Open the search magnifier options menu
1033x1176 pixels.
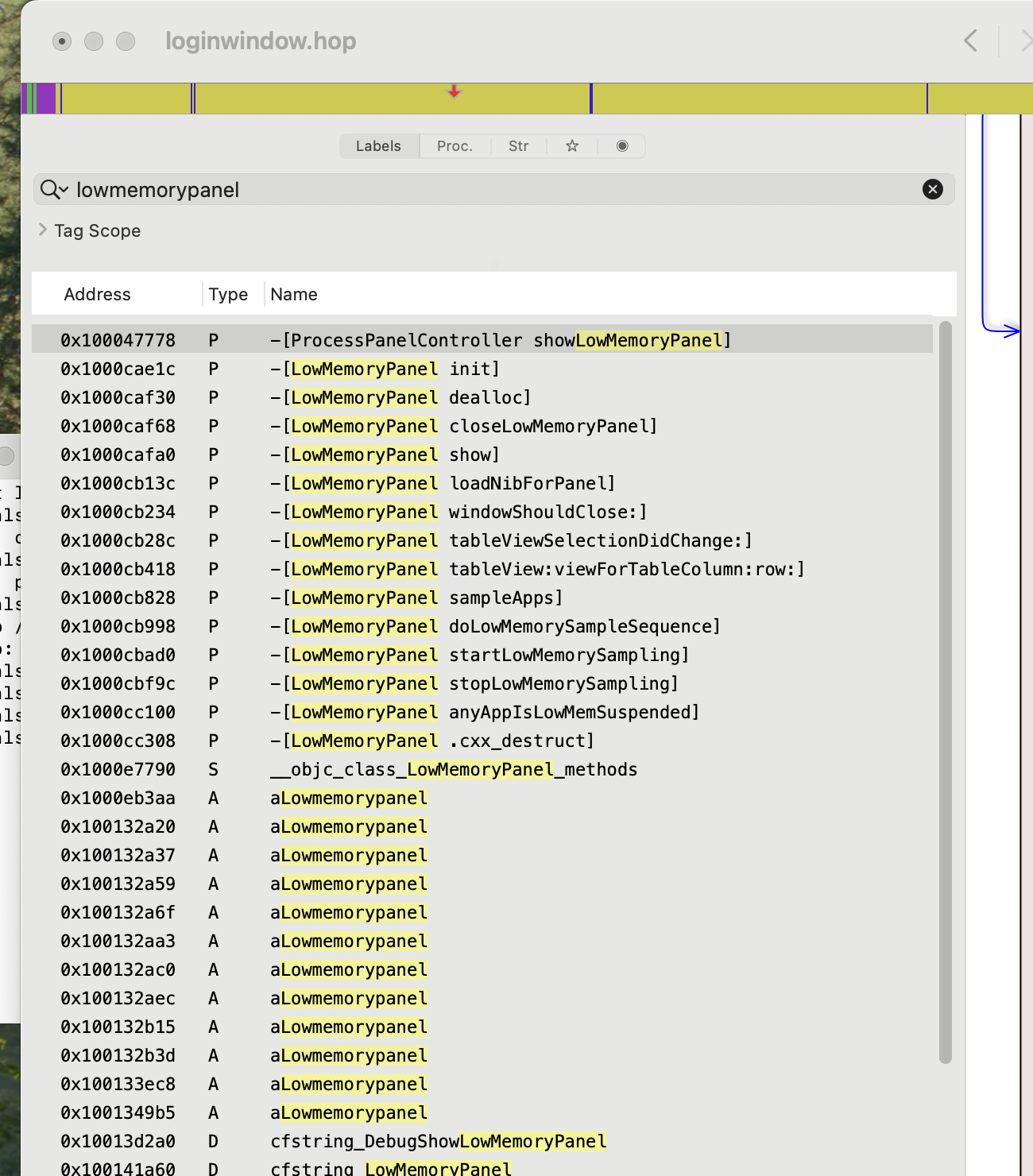(x=54, y=189)
